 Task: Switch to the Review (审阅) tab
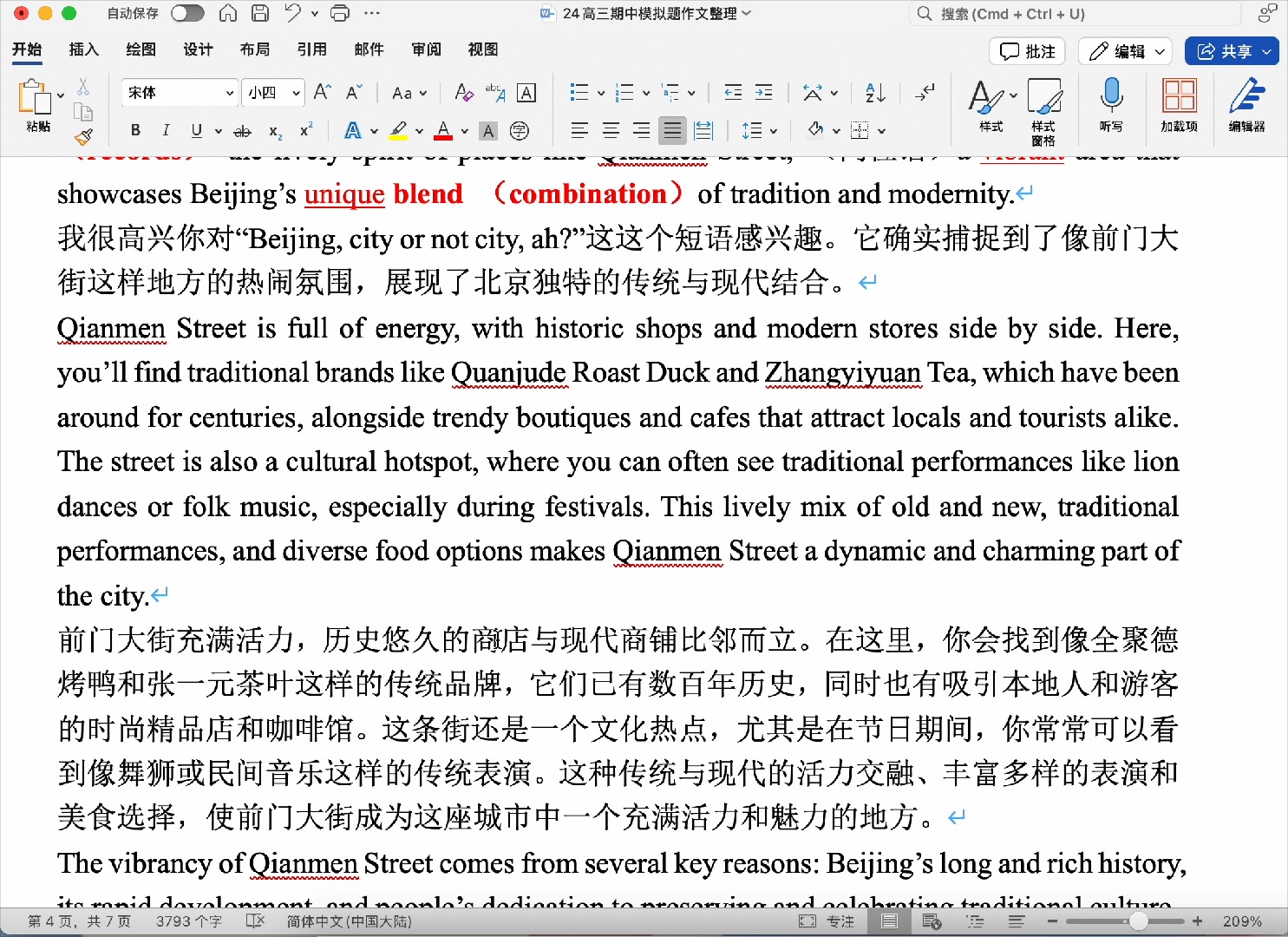click(x=426, y=49)
